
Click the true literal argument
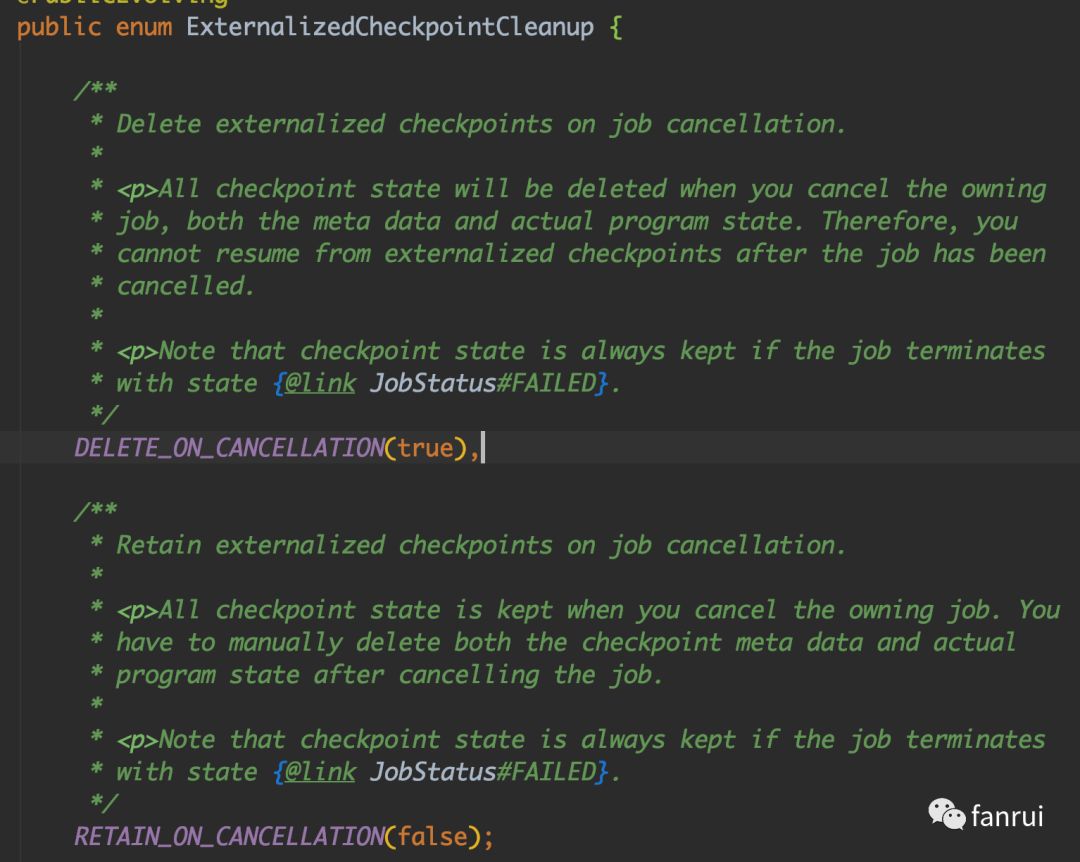pos(425,447)
